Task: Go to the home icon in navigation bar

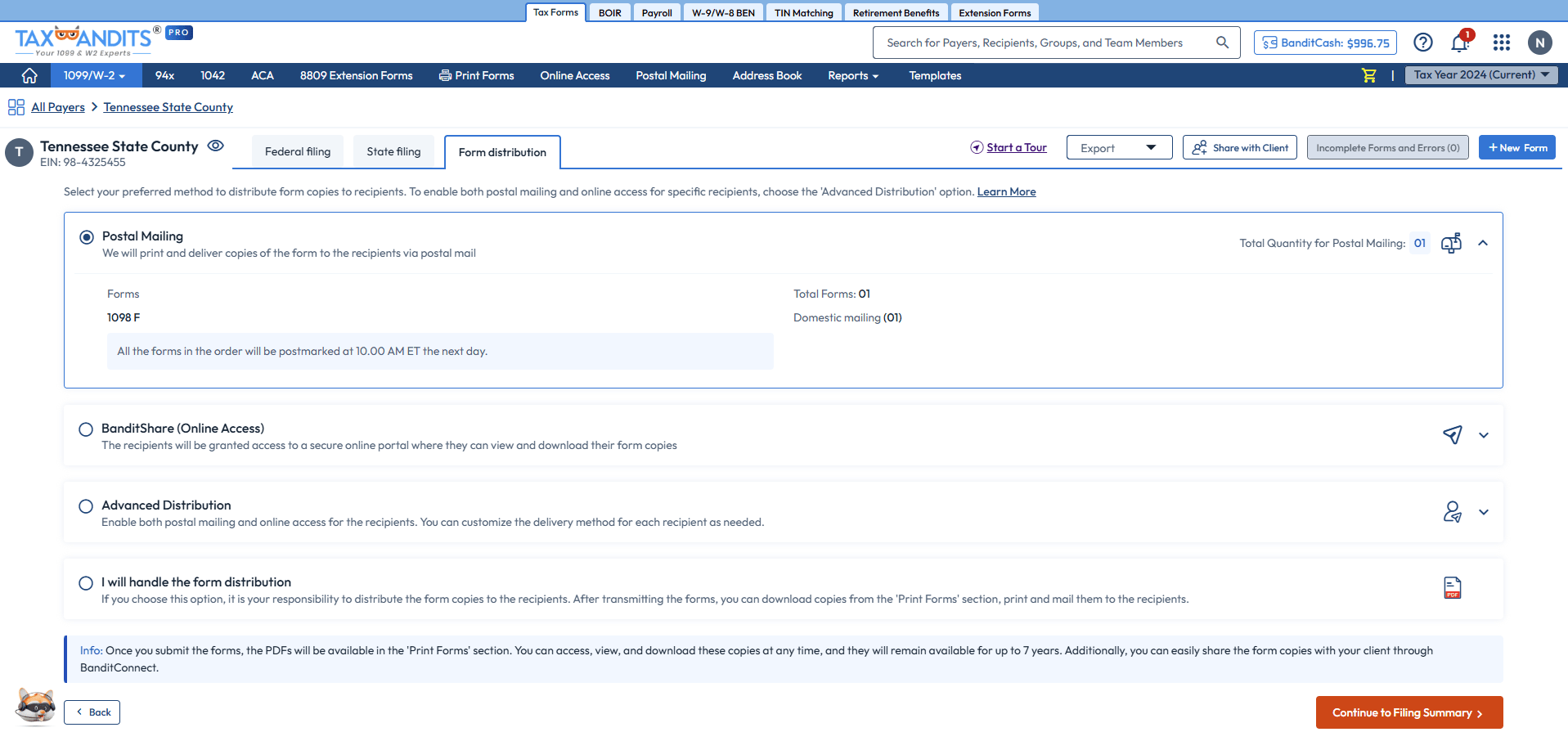Action: pyautogui.click(x=29, y=75)
